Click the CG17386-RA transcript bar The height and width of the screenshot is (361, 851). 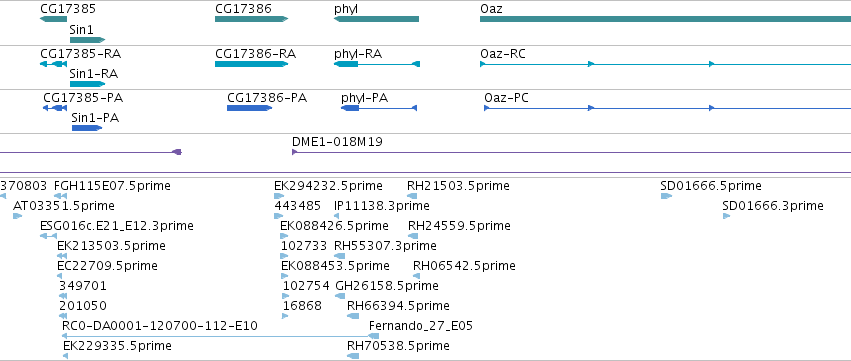click(251, 64)
